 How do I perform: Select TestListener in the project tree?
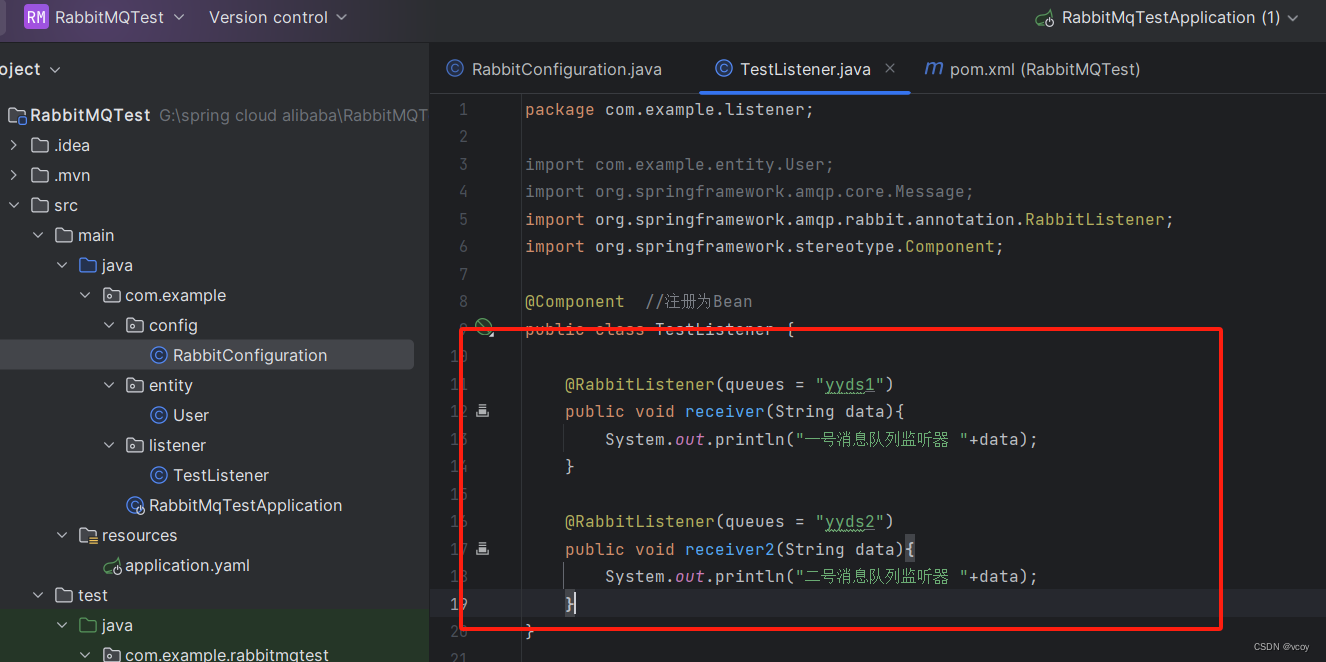point(220,475)
